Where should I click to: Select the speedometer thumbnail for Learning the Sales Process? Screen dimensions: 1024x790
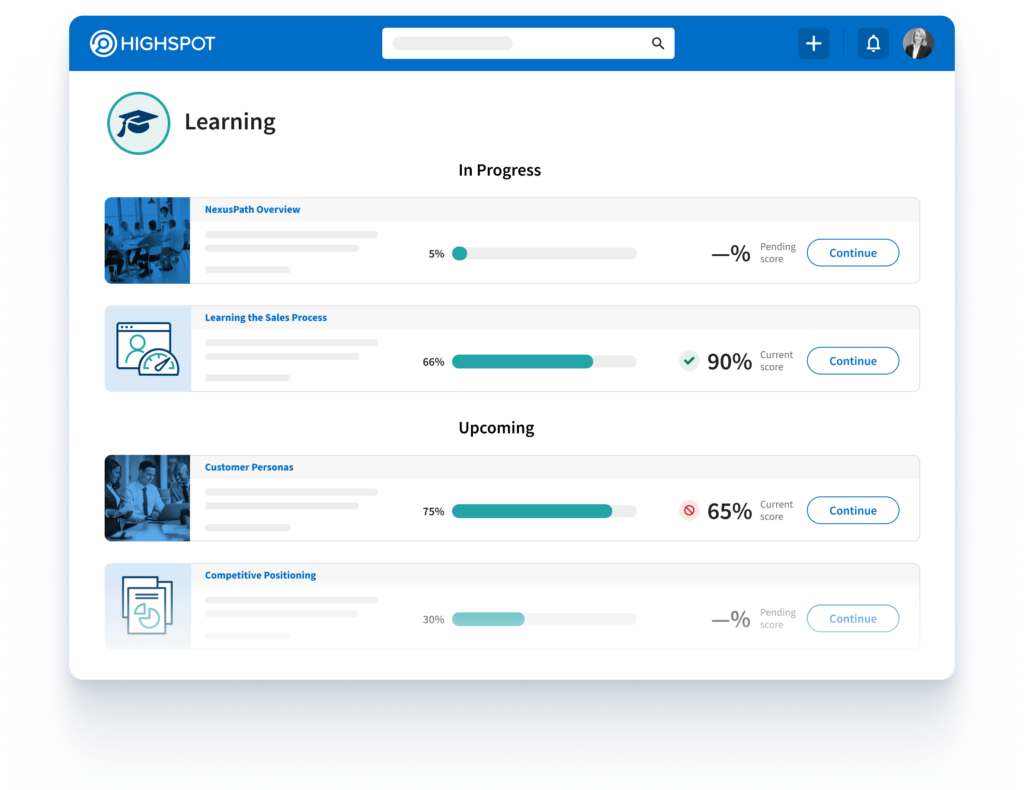[147, 348]
